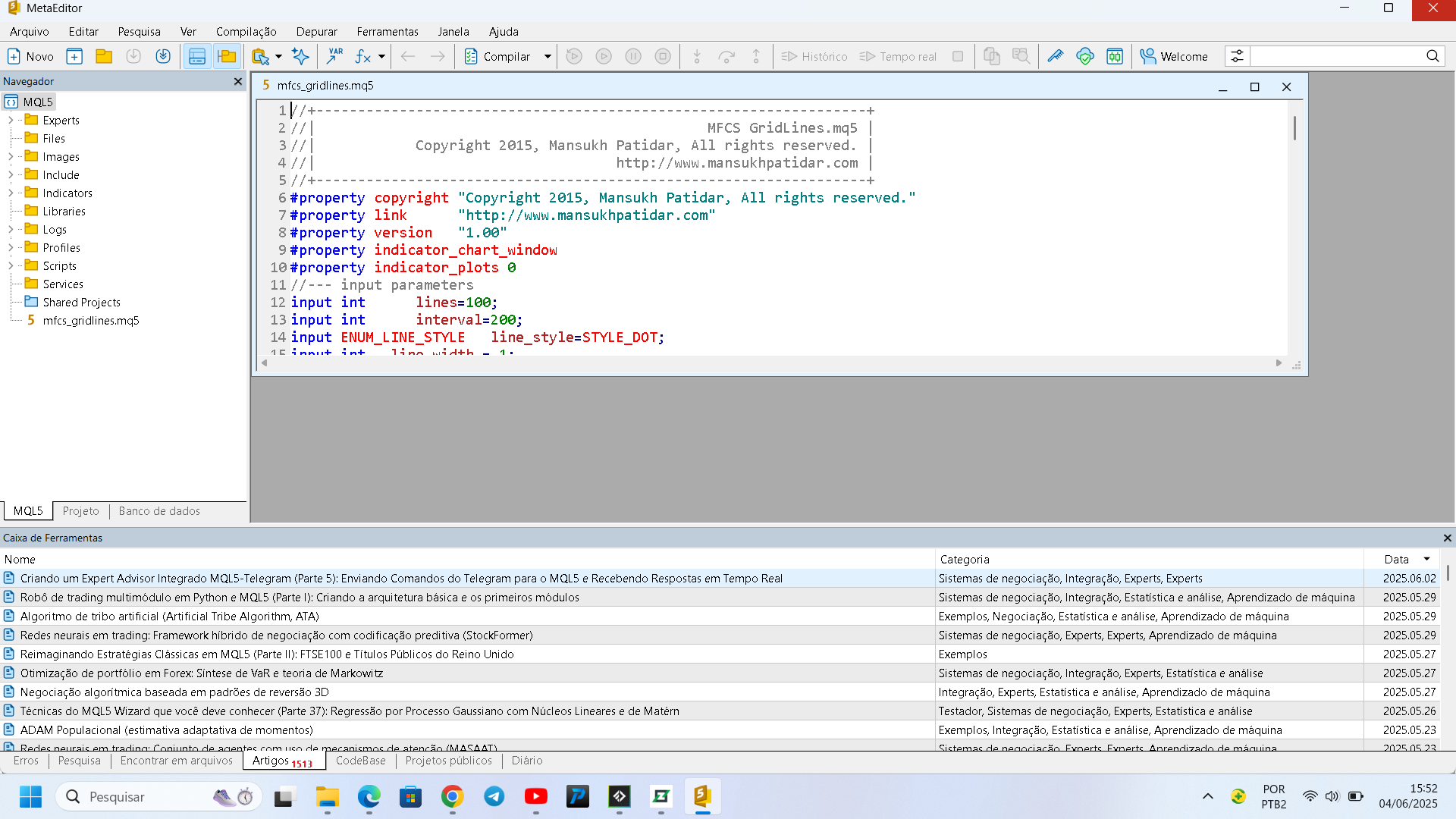The image size is (1456, 819).
Task: Open the Arquivo menu
Action: (30, 31)
